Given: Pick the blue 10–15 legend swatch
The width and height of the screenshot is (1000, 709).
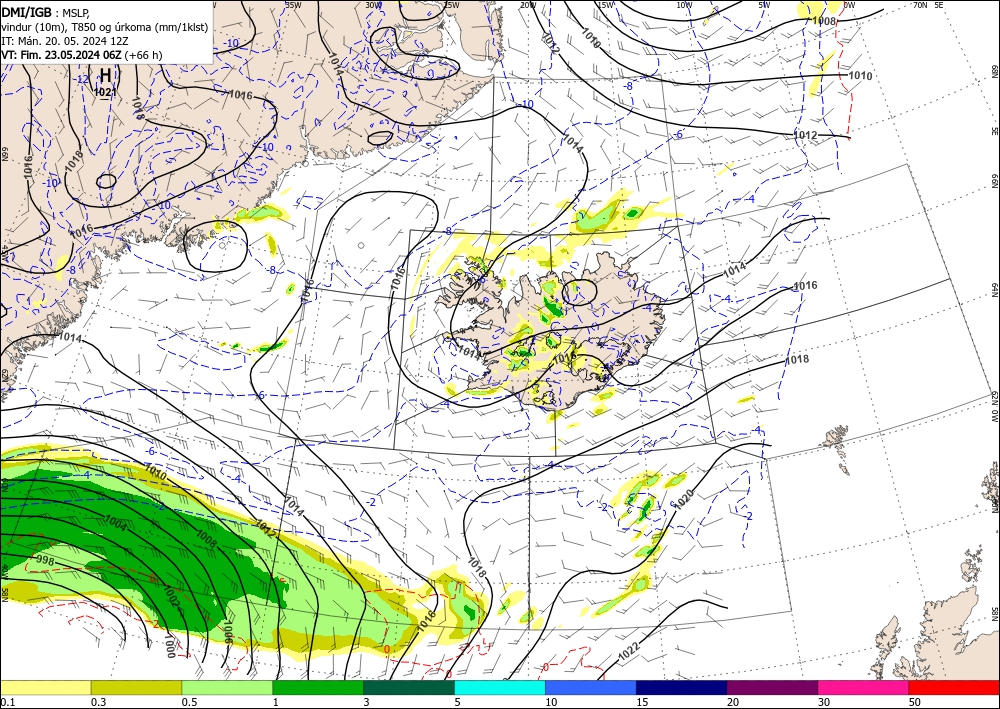Looking at the screenshot, I should click(591, 687).
